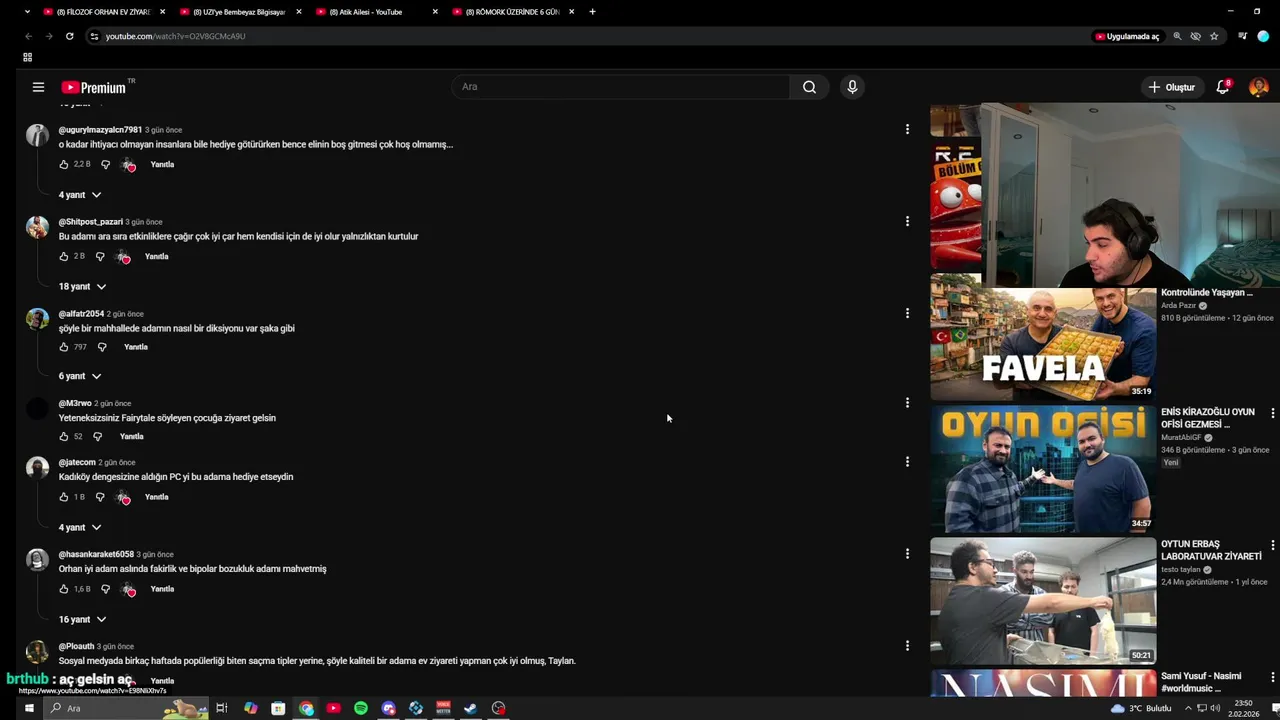
Task: Open the OYUN OFİSİ video thumbnail
Action: click(1043, 469)
